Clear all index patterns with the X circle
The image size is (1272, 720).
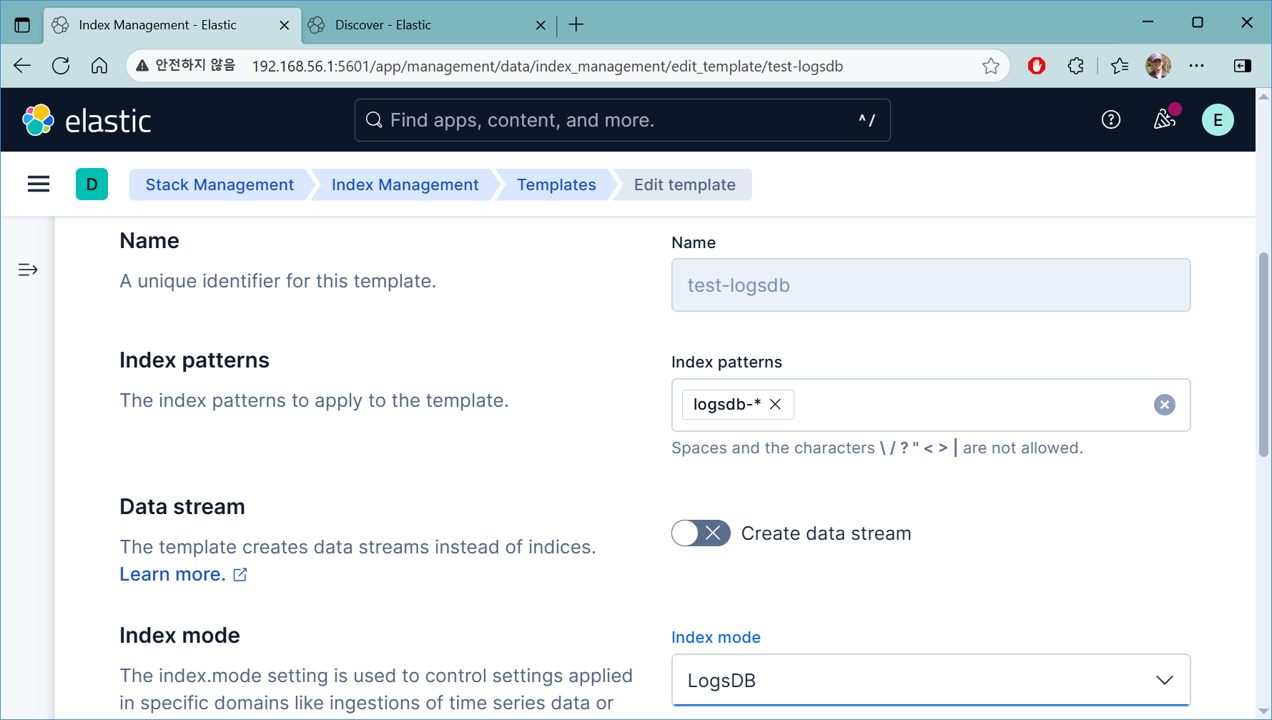tap(1164, 405)
